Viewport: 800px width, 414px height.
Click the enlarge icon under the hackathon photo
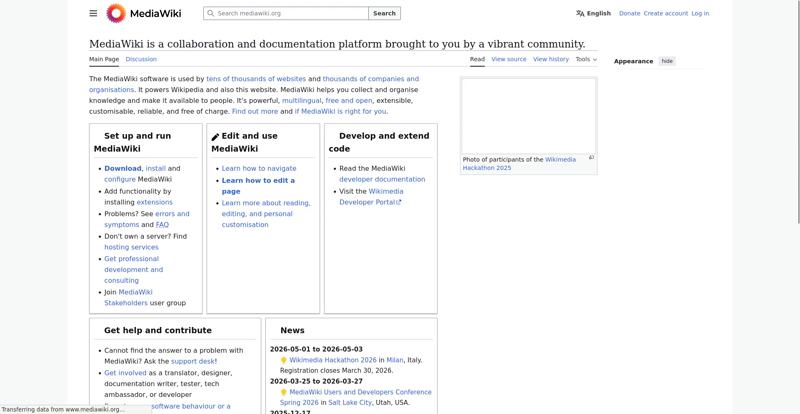(591, 157)
